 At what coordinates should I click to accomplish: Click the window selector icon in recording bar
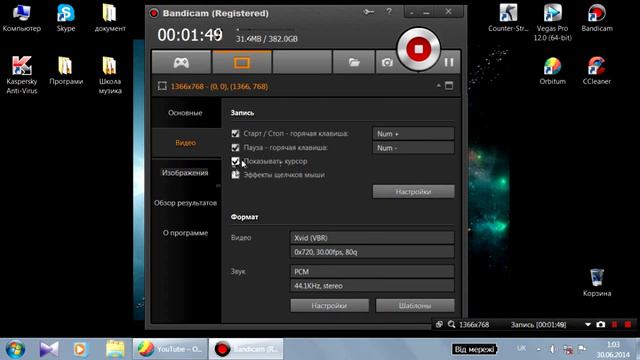pyautogui.click(x=439, y=324)
